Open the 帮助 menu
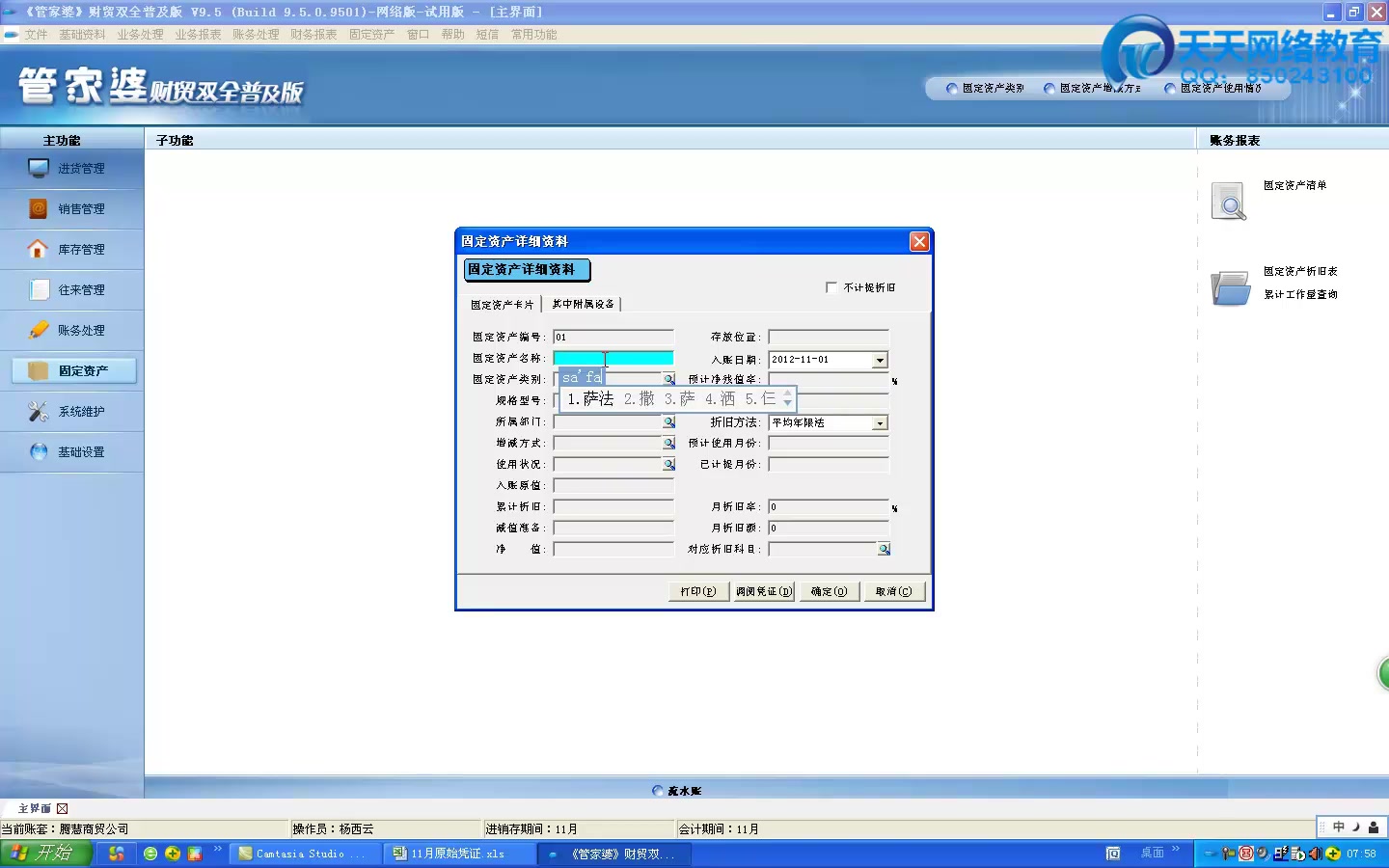Viewport: 1389px width, 868px height. coord(452,35)
